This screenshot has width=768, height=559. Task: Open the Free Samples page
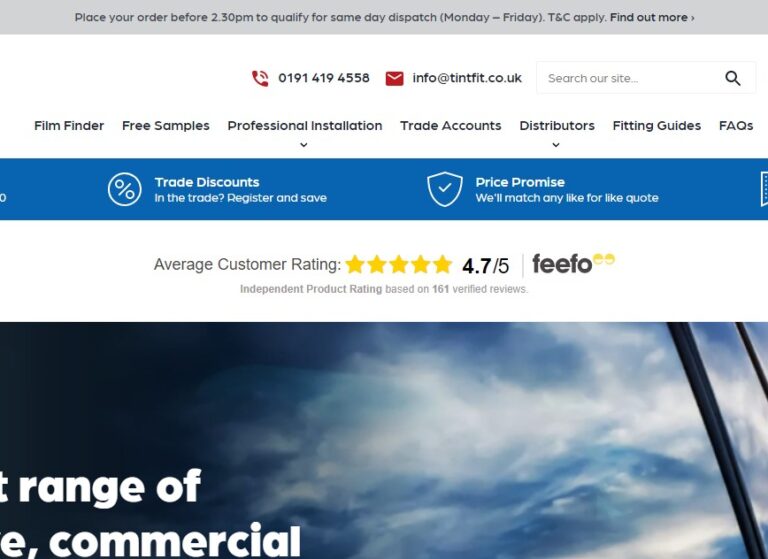click(x=166, y=126)
